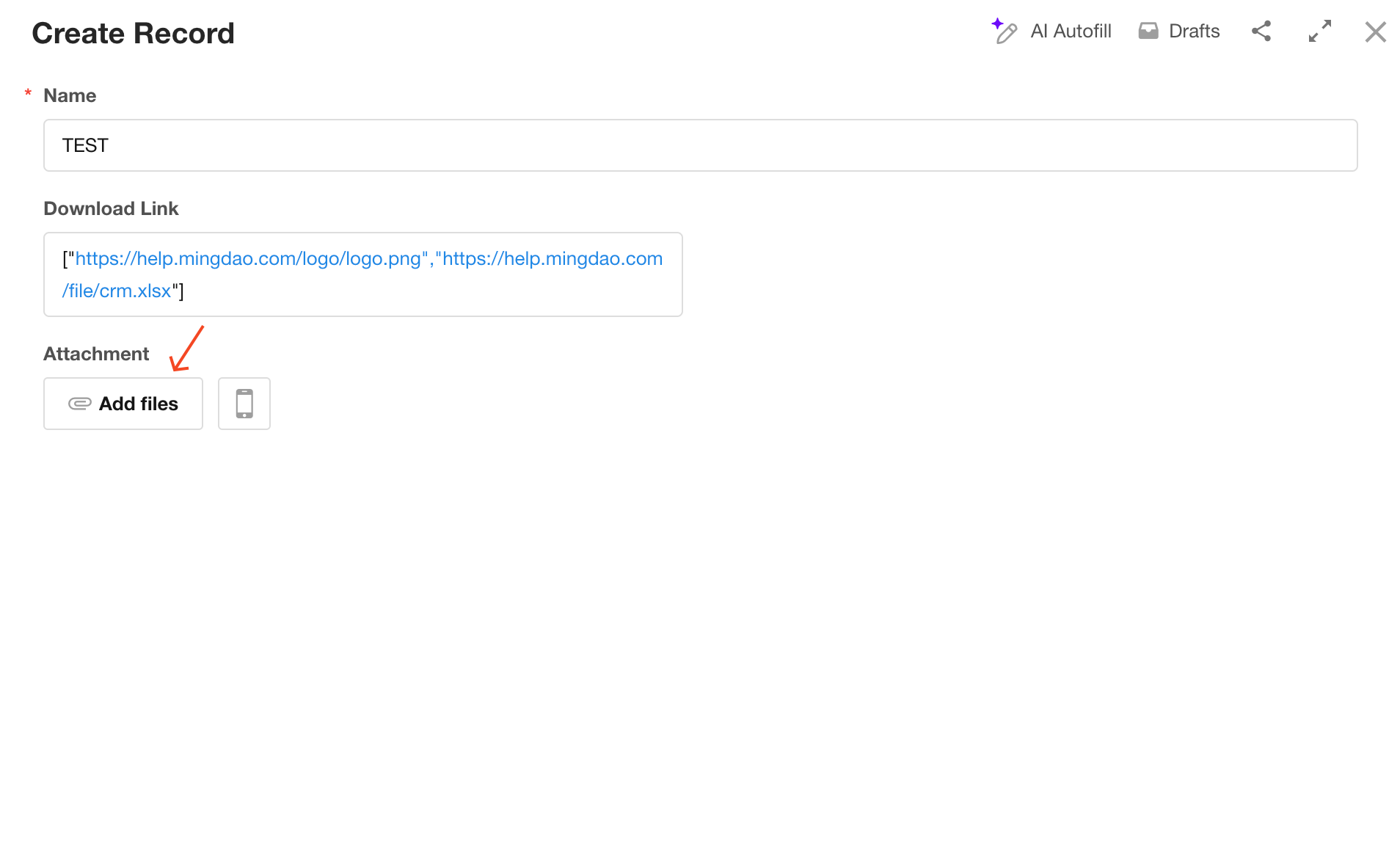Click the AI Autofill label
Viewport: 1400px width, 841px height.
(x=1070, y=31)
